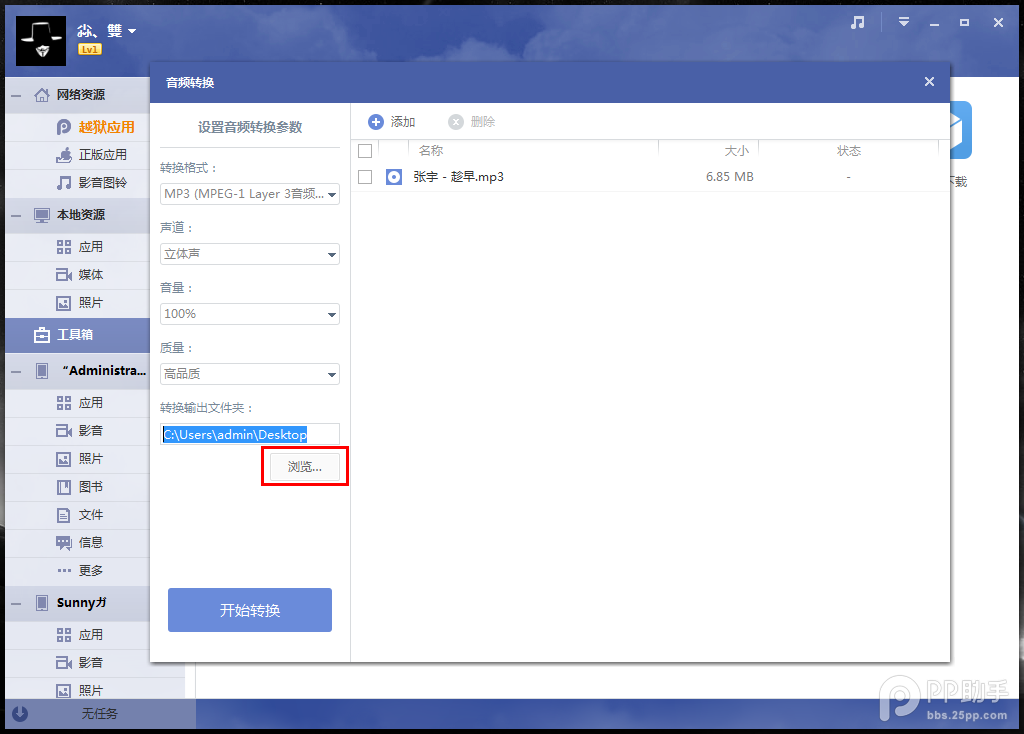Toggle the select-all checkbox in header
Image resolution: width=1024 pixels, height=734 pixels.
coord(365,151)
